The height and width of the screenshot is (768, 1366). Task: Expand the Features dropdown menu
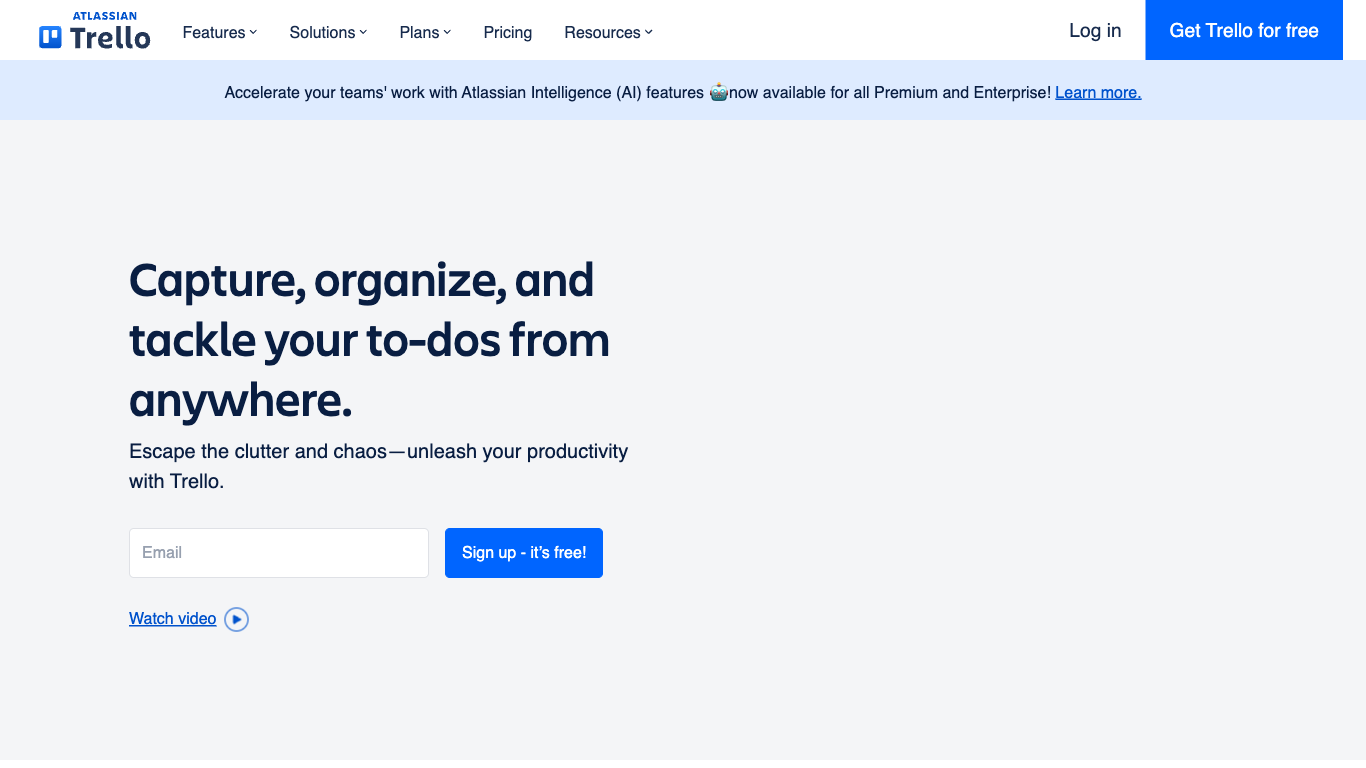click(220, 32)
